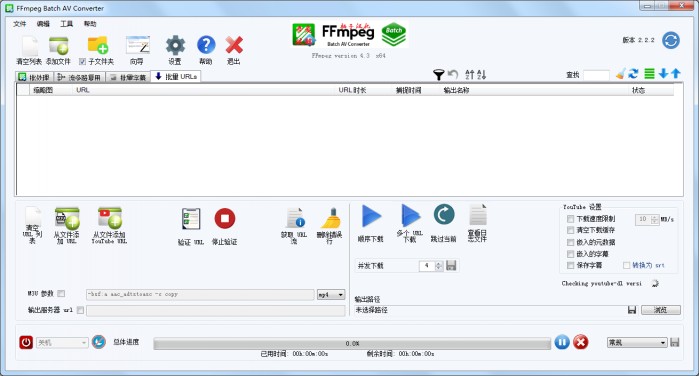Move item down with blue down arrow

pyautogui.click(x=663, y=74)
